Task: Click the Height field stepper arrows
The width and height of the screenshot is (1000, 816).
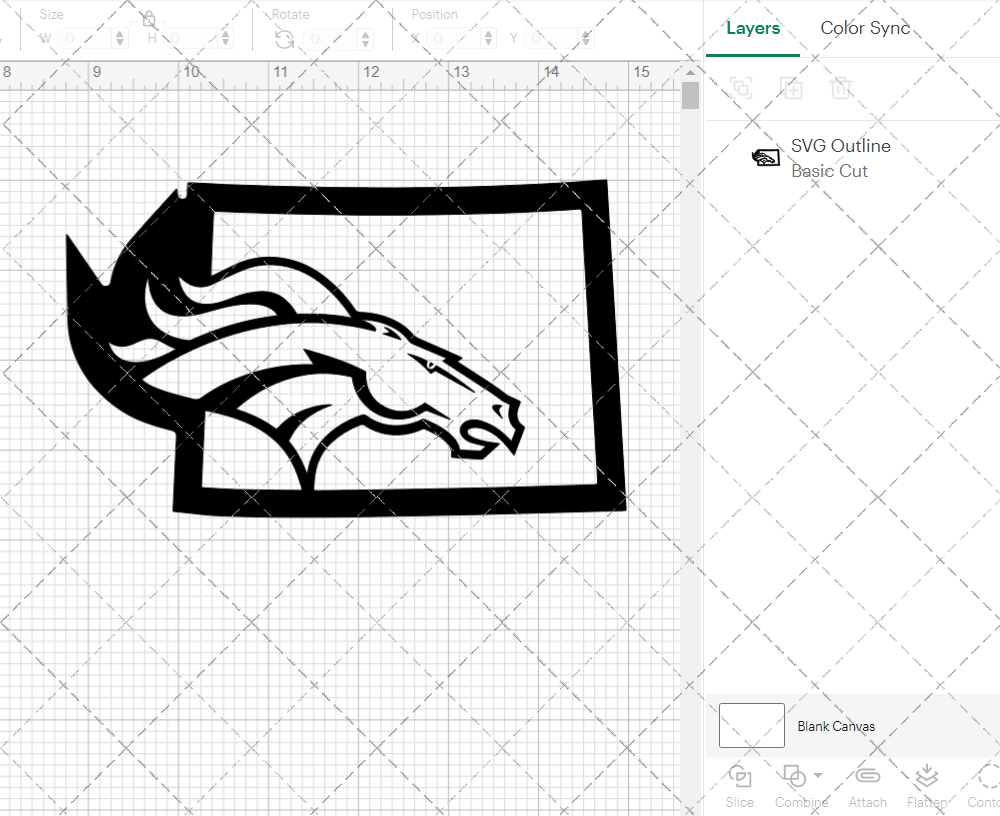Action: coord(225,38)
